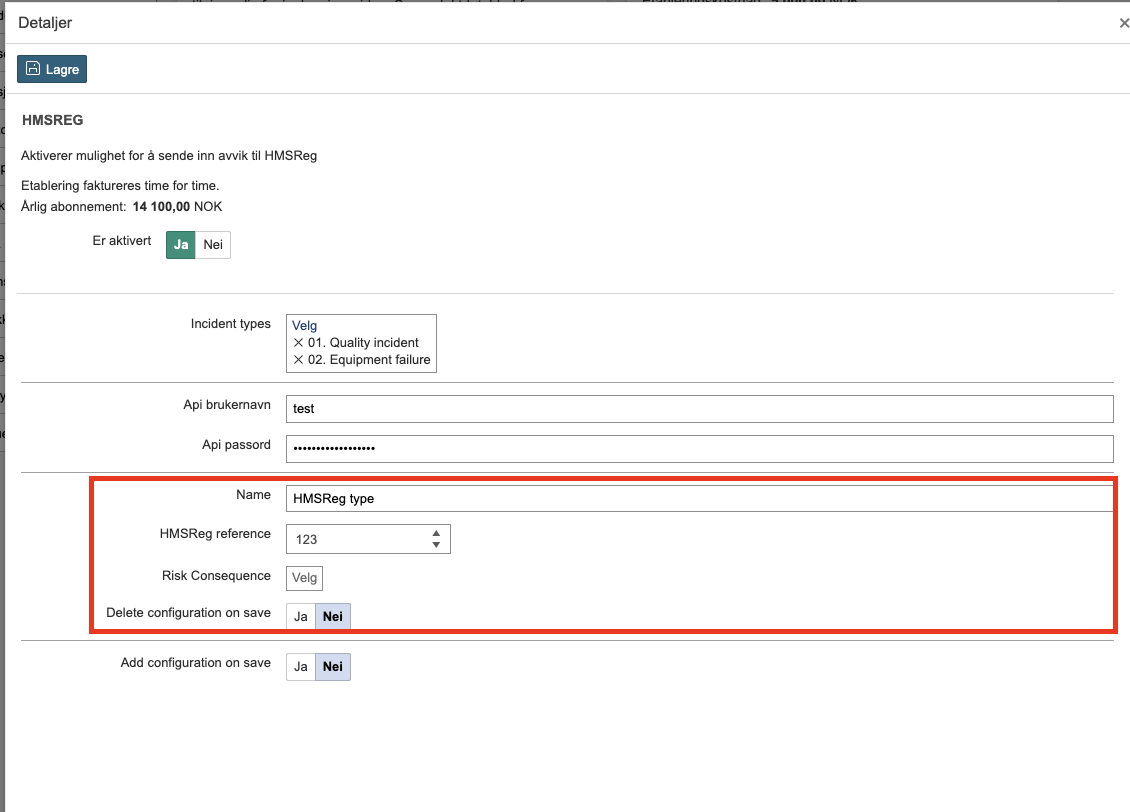
Task: Remove 02. Equipment failure with its X
Action: 298,360
